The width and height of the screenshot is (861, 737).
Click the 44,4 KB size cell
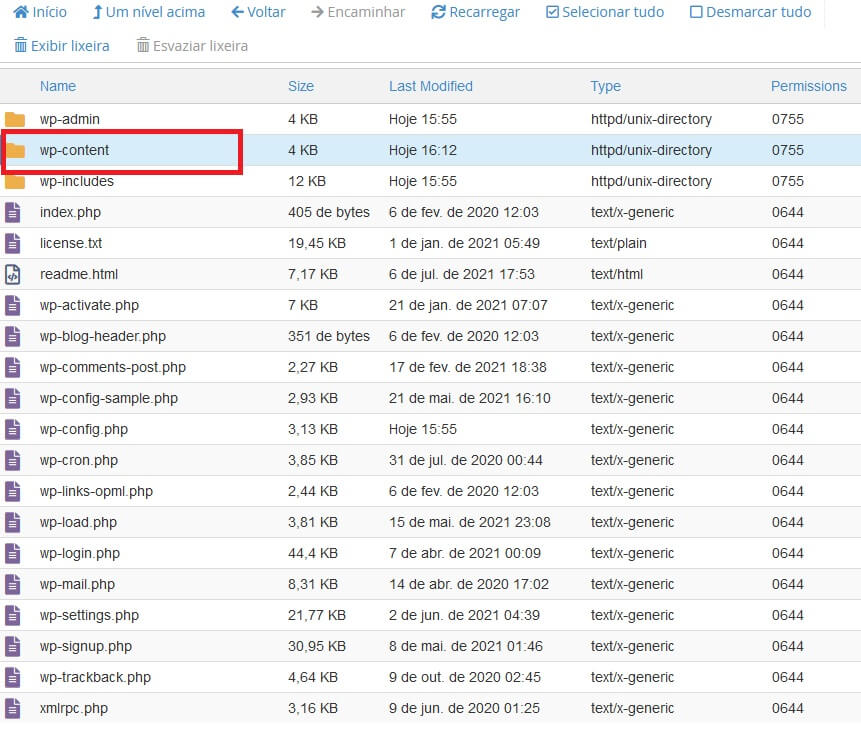[x=312, y=554]
